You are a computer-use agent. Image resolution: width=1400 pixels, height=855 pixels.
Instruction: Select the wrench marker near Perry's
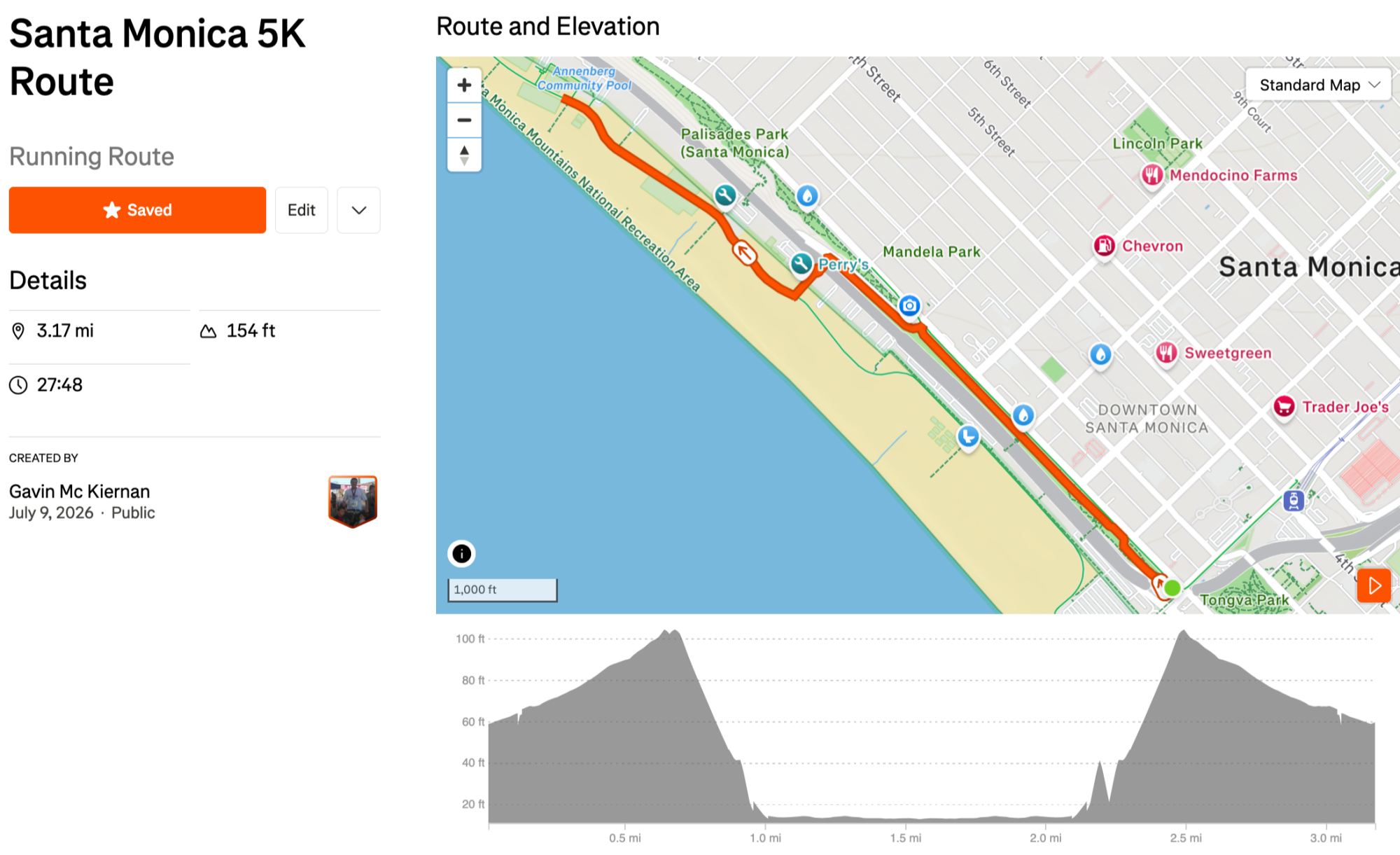tap(801, 264)
